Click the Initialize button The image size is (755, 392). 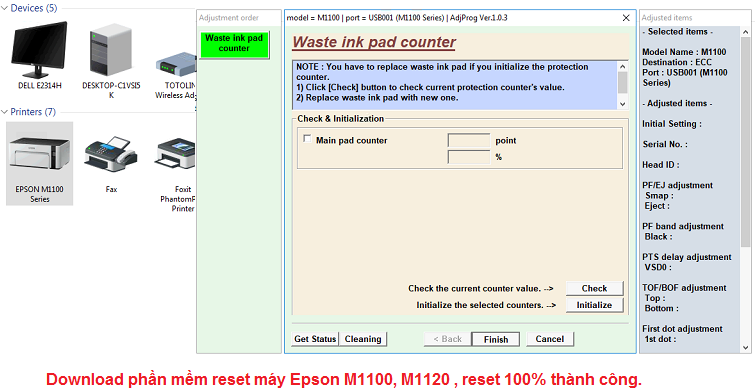click(594, 305)
